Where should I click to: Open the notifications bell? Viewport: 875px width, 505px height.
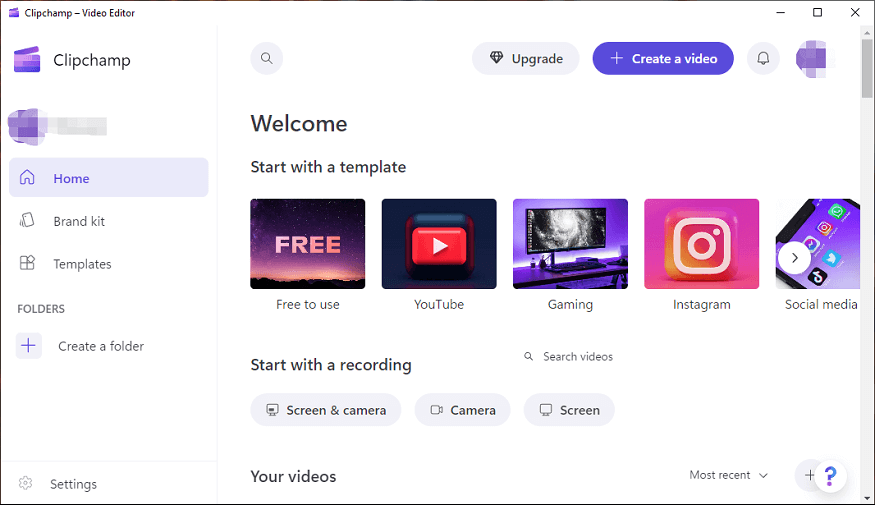[763, 58]
